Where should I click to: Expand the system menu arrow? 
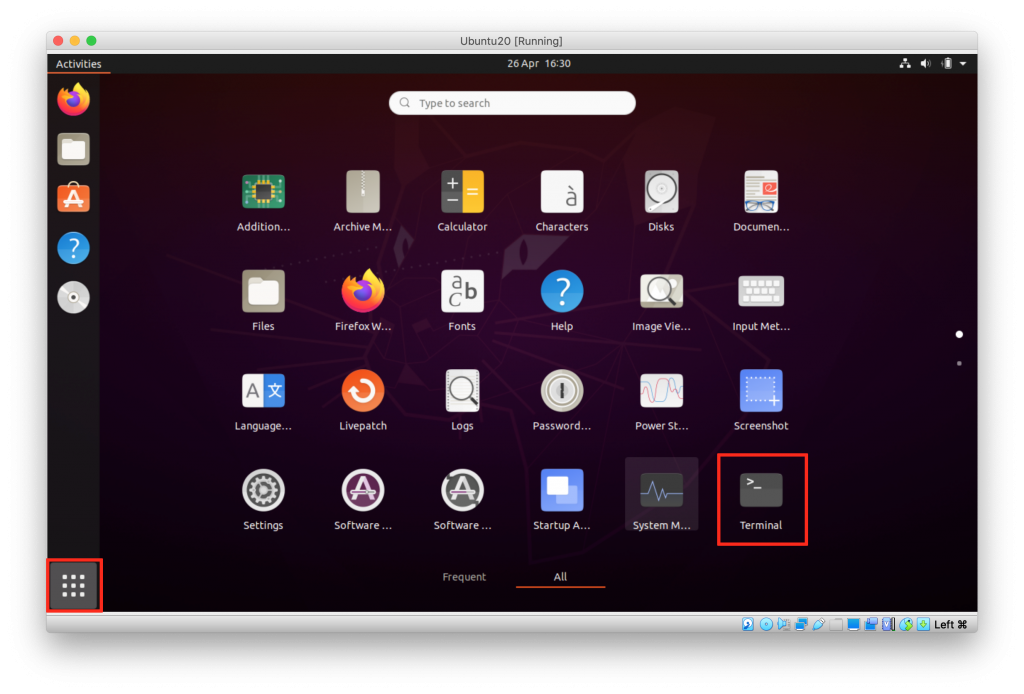coord(962,64)
